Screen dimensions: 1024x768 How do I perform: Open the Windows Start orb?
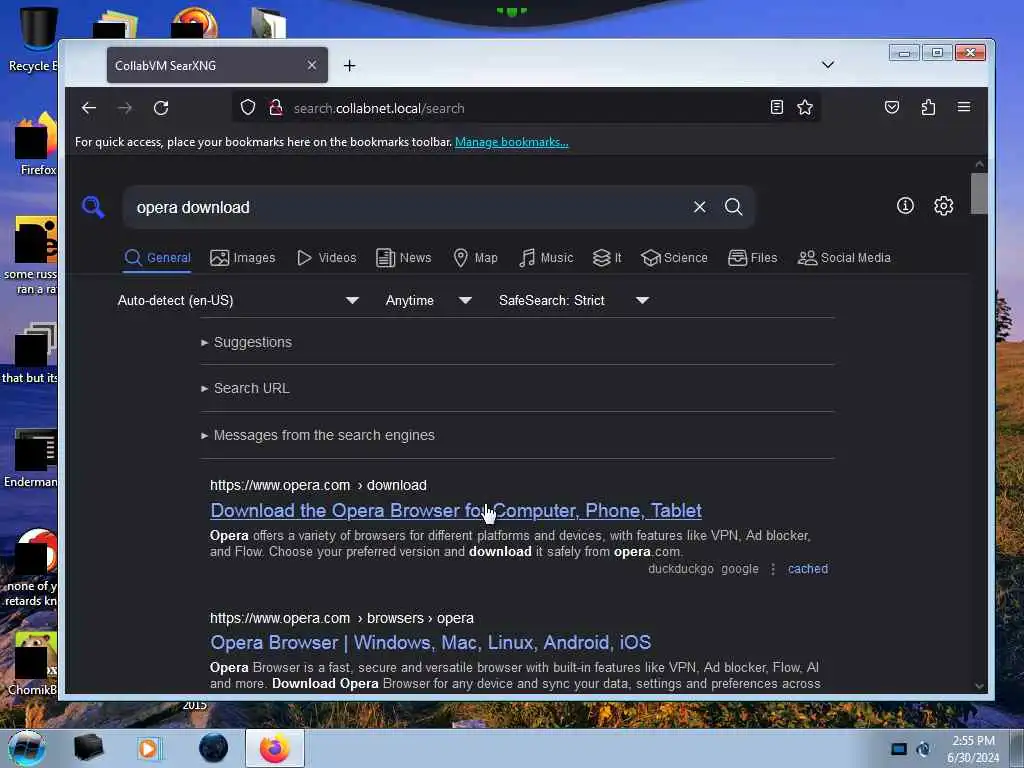click(27, 748)
